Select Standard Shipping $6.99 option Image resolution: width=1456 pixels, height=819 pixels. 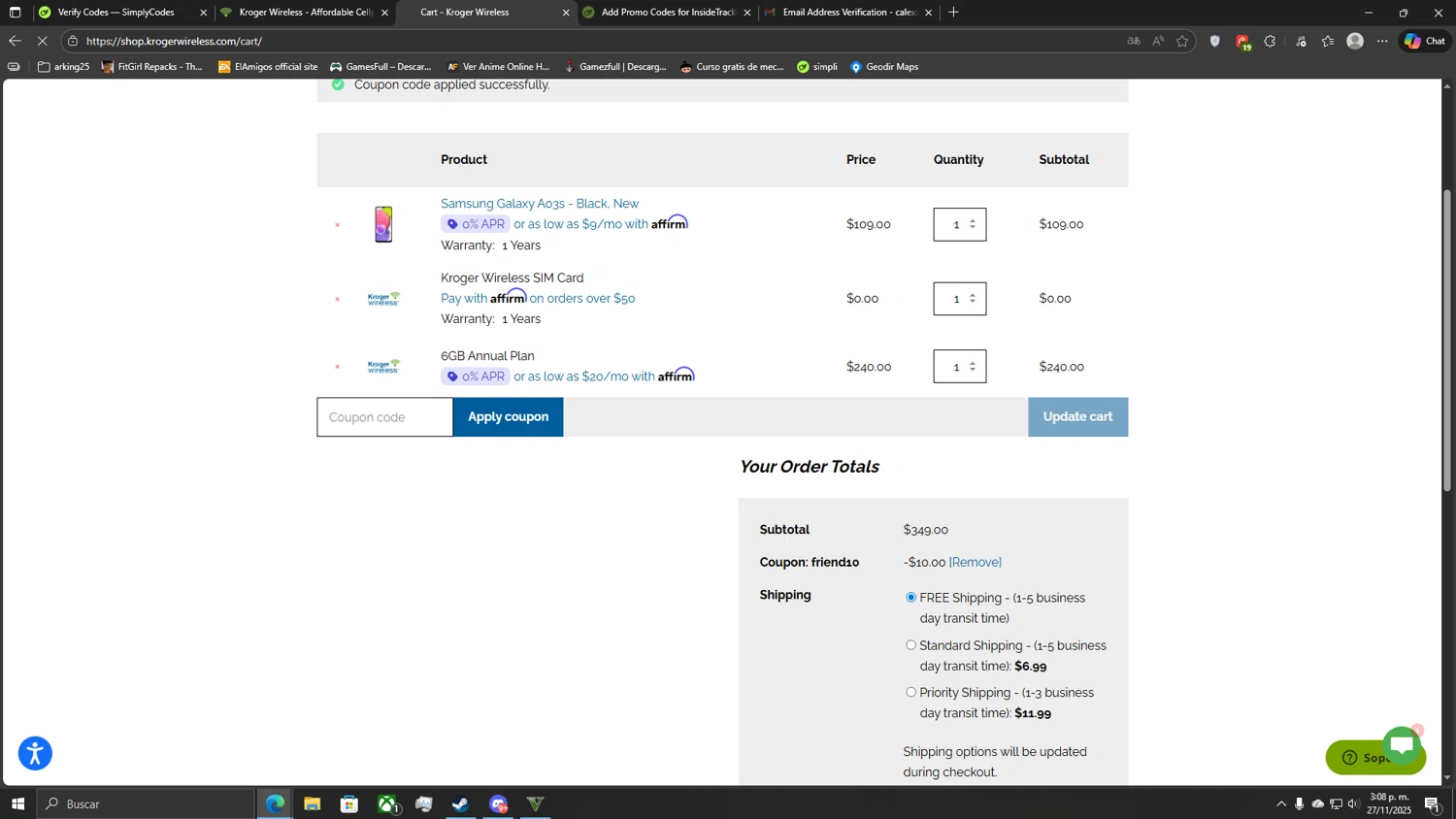click(910, 645)
